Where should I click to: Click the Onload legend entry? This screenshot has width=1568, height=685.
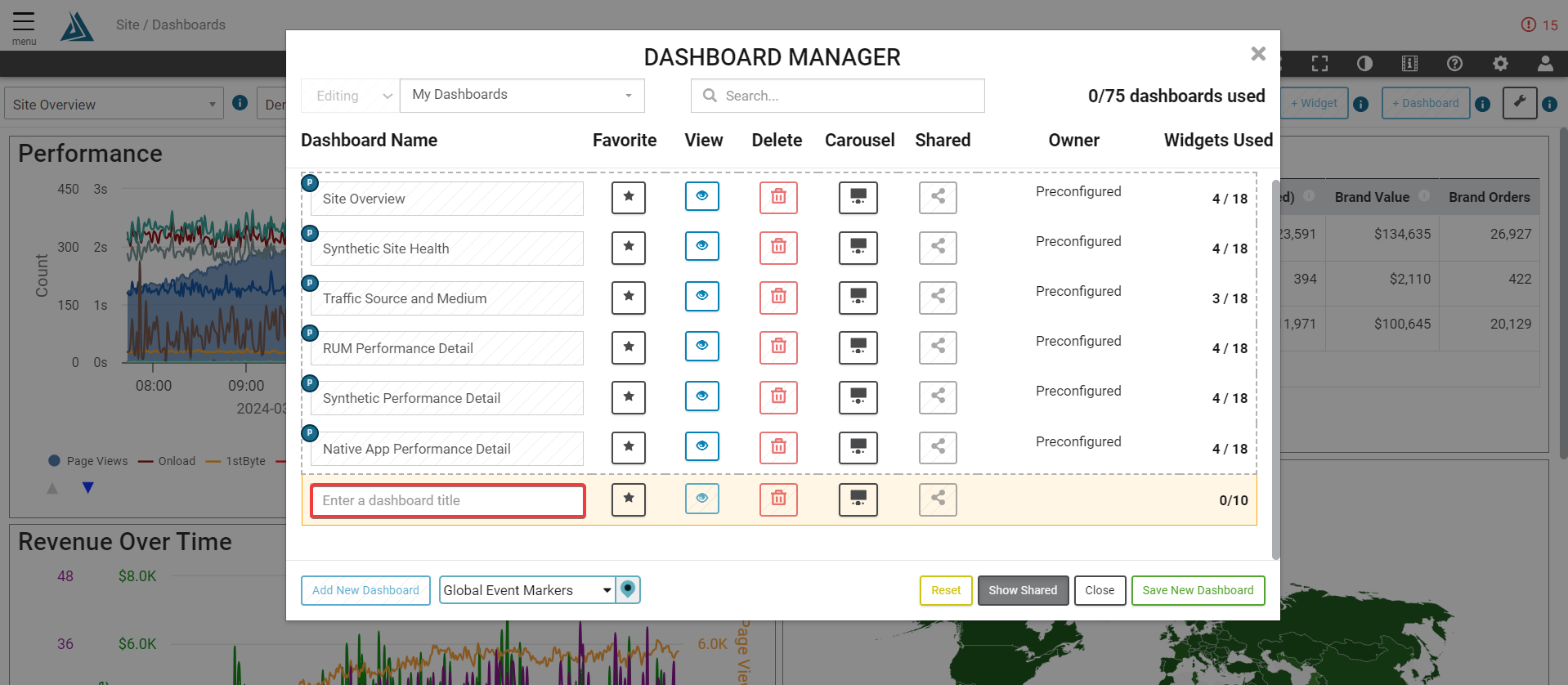(167, 461)
